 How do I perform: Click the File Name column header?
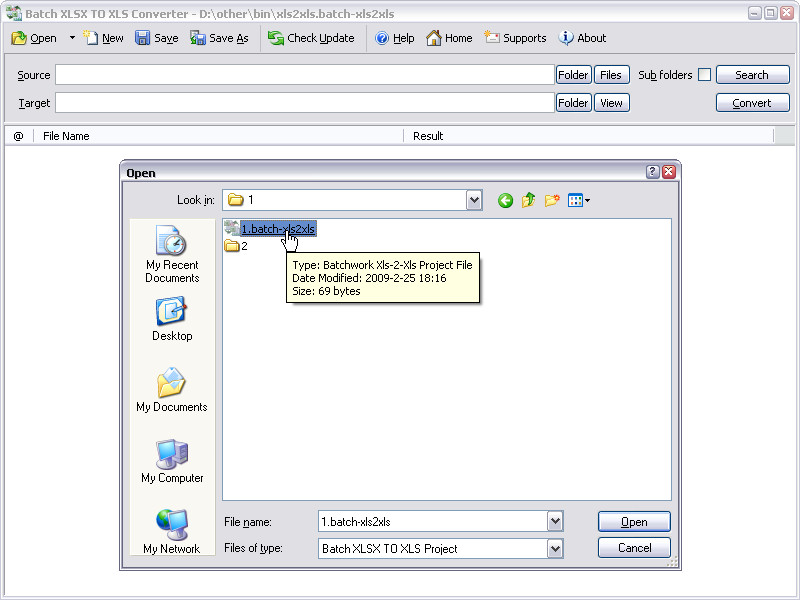coord(218,136)
